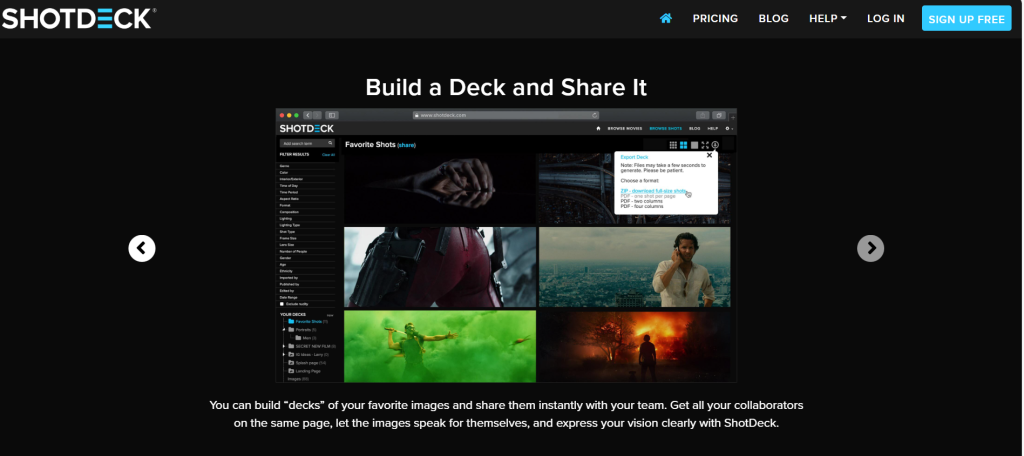Screen dimensions: 1024x456
Task: Click the browser tabs overview icon
Action: [719, 115]
